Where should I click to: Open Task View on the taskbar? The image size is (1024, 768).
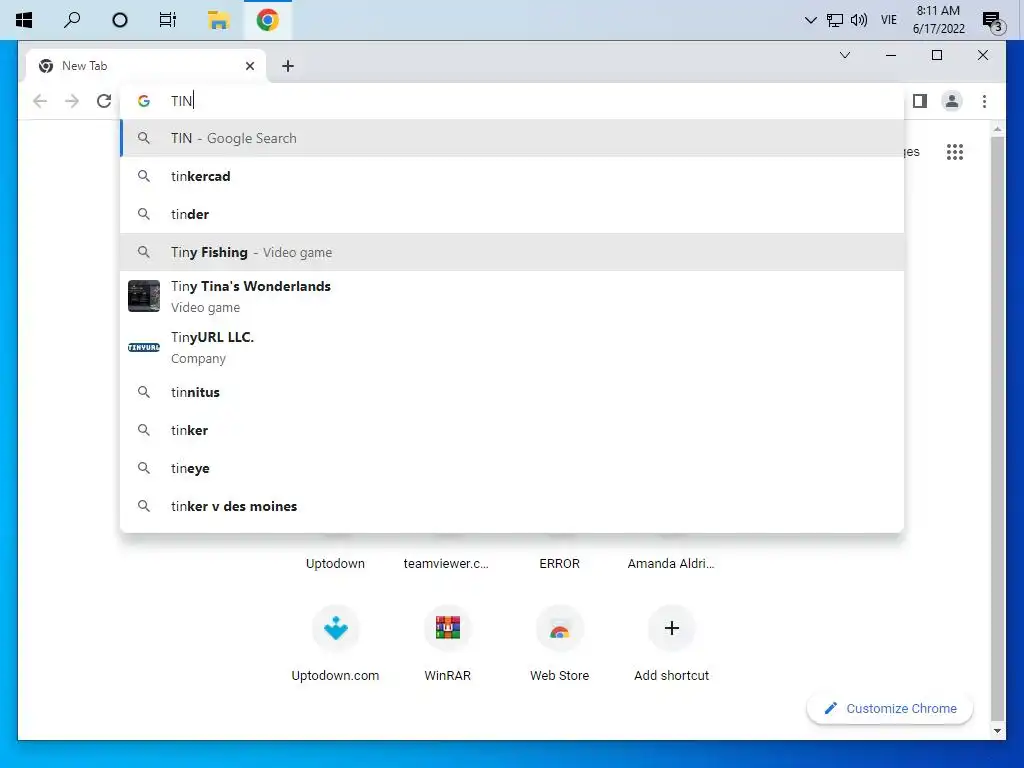(168, 20)
